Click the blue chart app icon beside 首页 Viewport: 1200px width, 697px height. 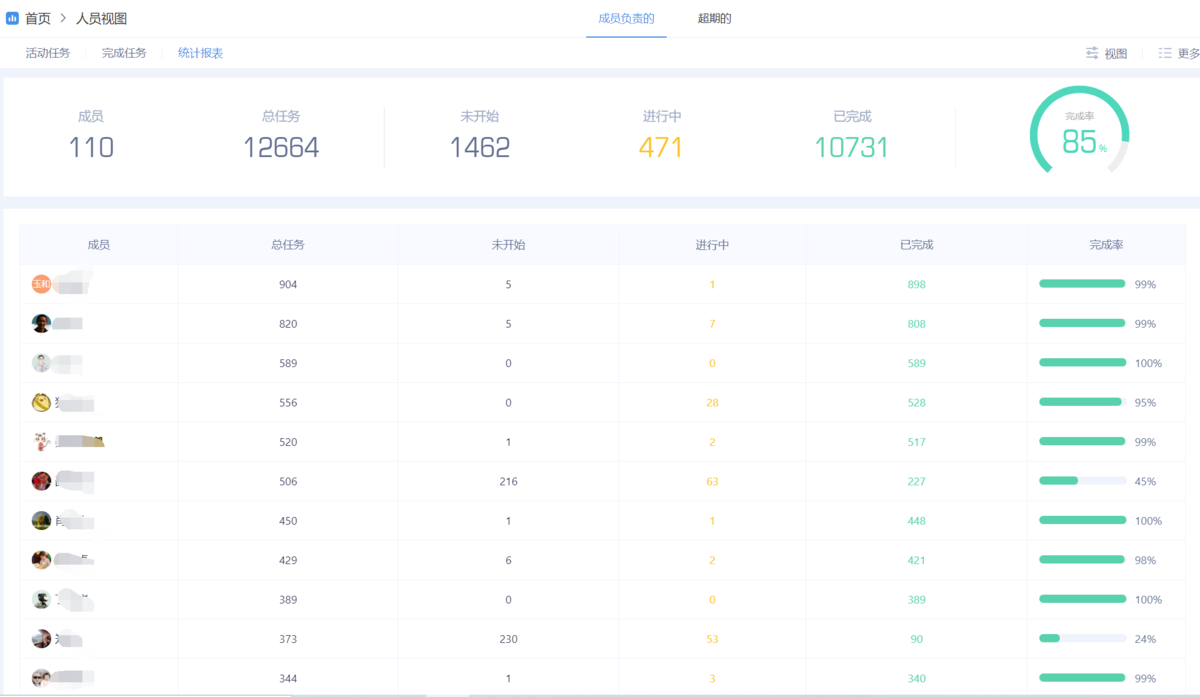[12, 18]
